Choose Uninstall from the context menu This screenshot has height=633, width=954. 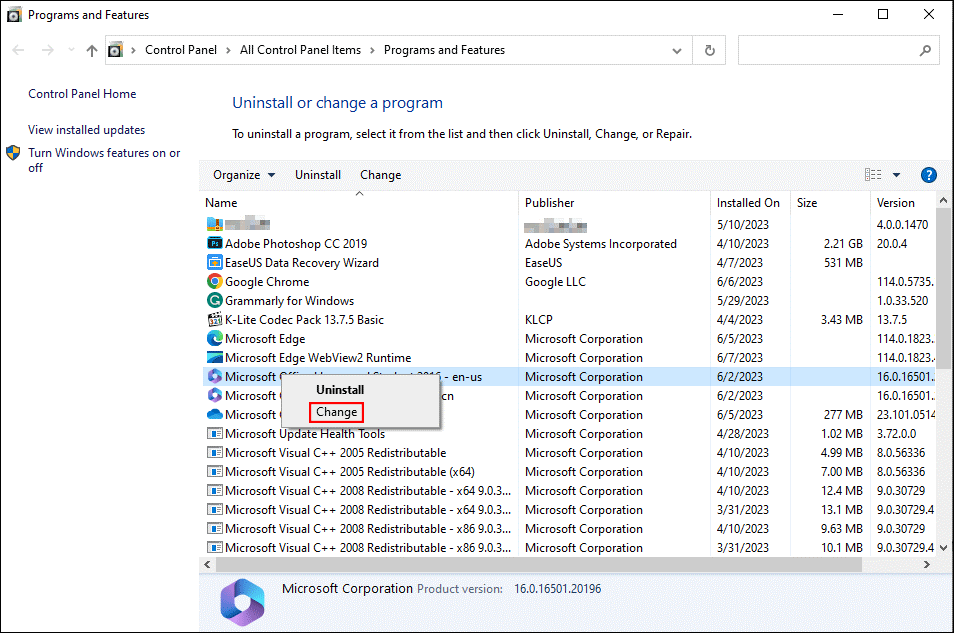(340, 390)
